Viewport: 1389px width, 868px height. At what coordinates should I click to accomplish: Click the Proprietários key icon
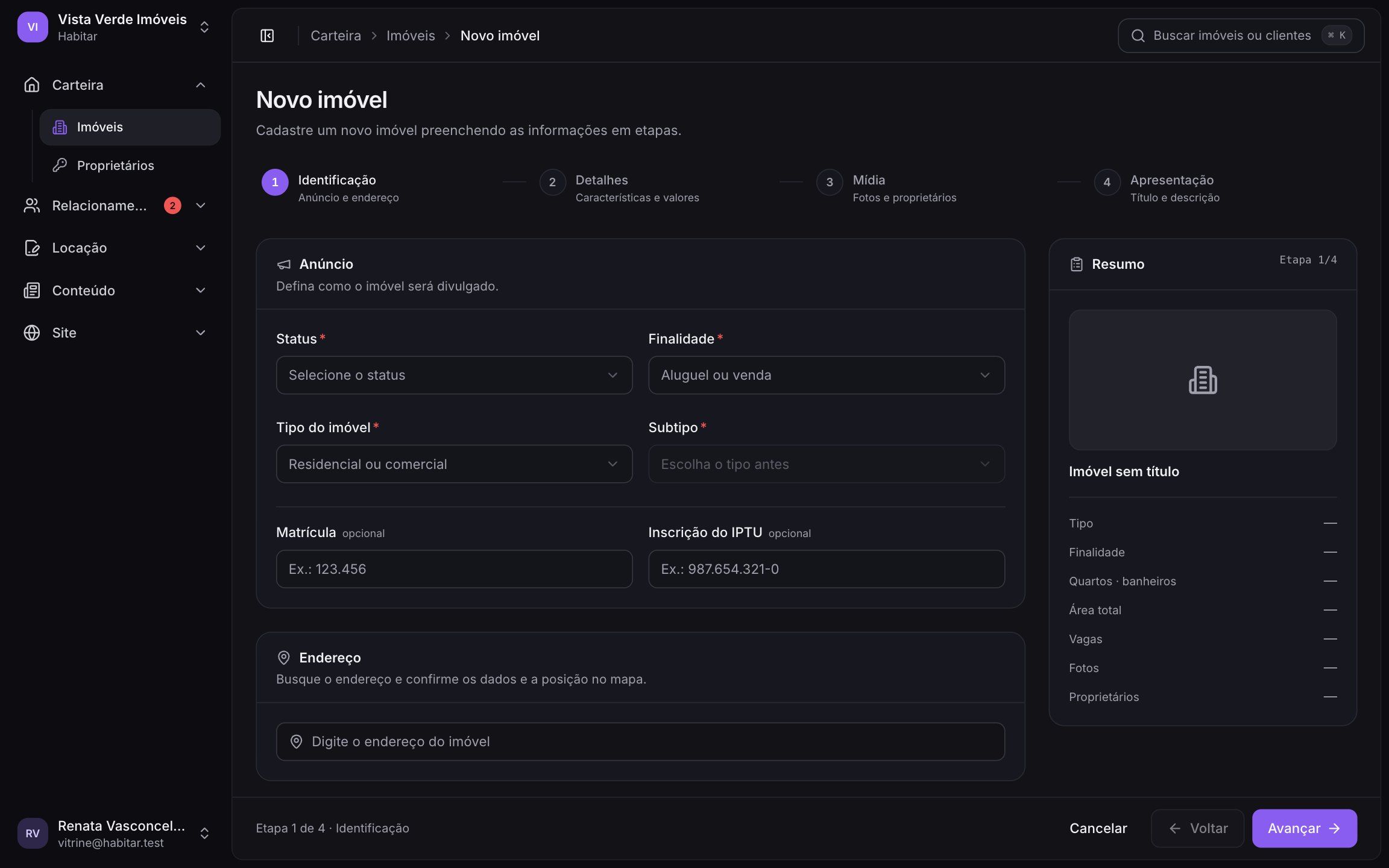click(60, 165)
